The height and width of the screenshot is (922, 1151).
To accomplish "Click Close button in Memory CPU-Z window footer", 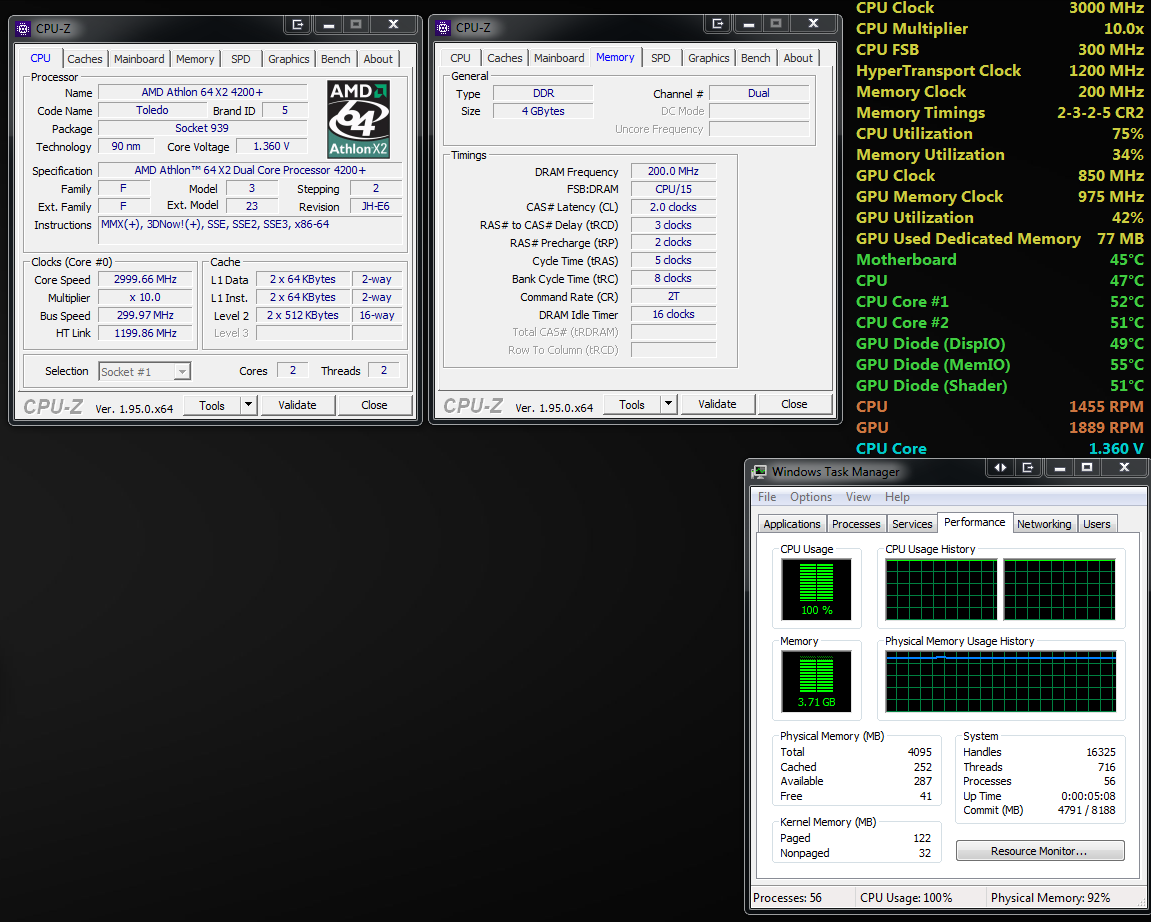I will [794, 404].
